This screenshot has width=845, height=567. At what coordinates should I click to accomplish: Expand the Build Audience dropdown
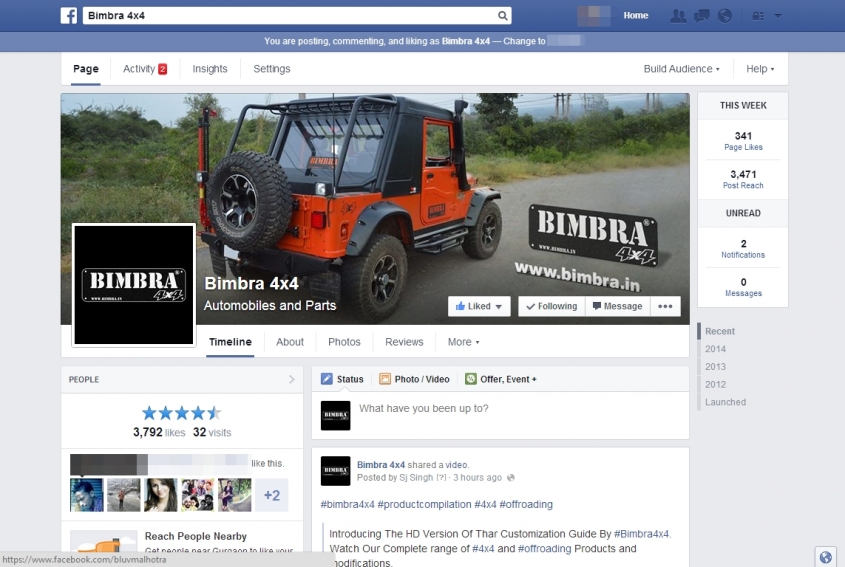point(681,69)
